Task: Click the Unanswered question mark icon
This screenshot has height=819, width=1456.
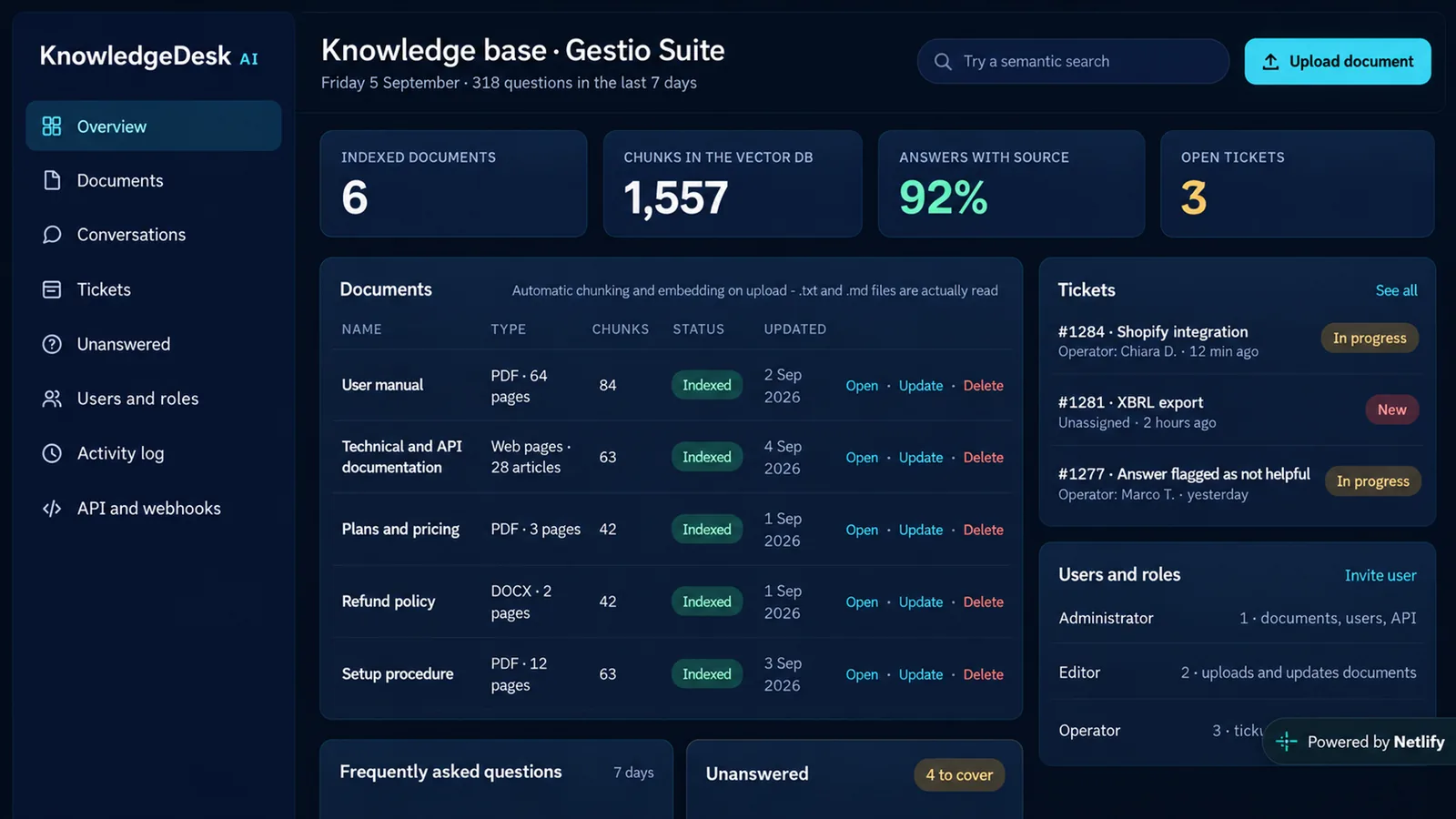Action: click(52, 344)
